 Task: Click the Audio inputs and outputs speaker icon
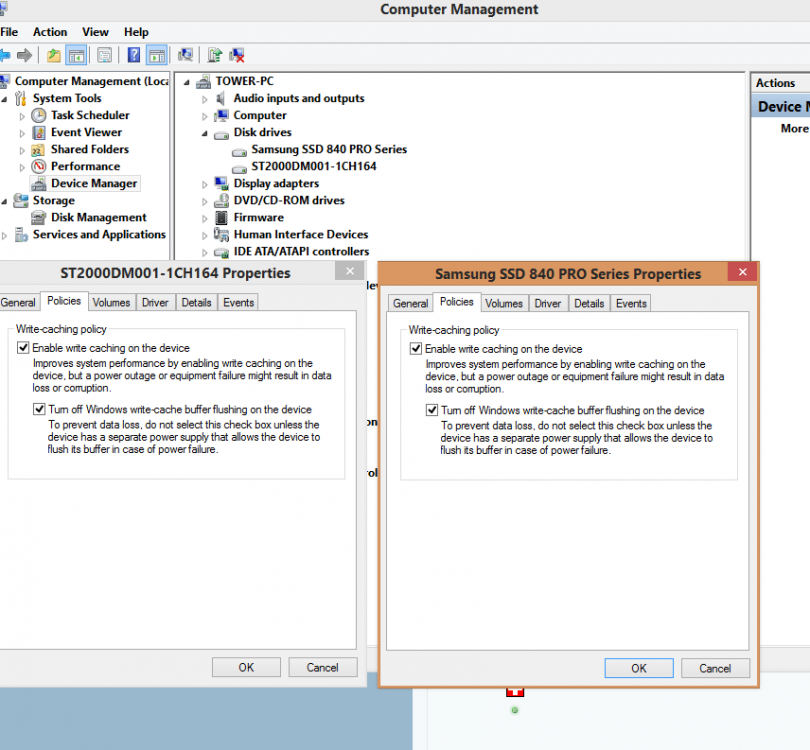click(x=221, y=98)
